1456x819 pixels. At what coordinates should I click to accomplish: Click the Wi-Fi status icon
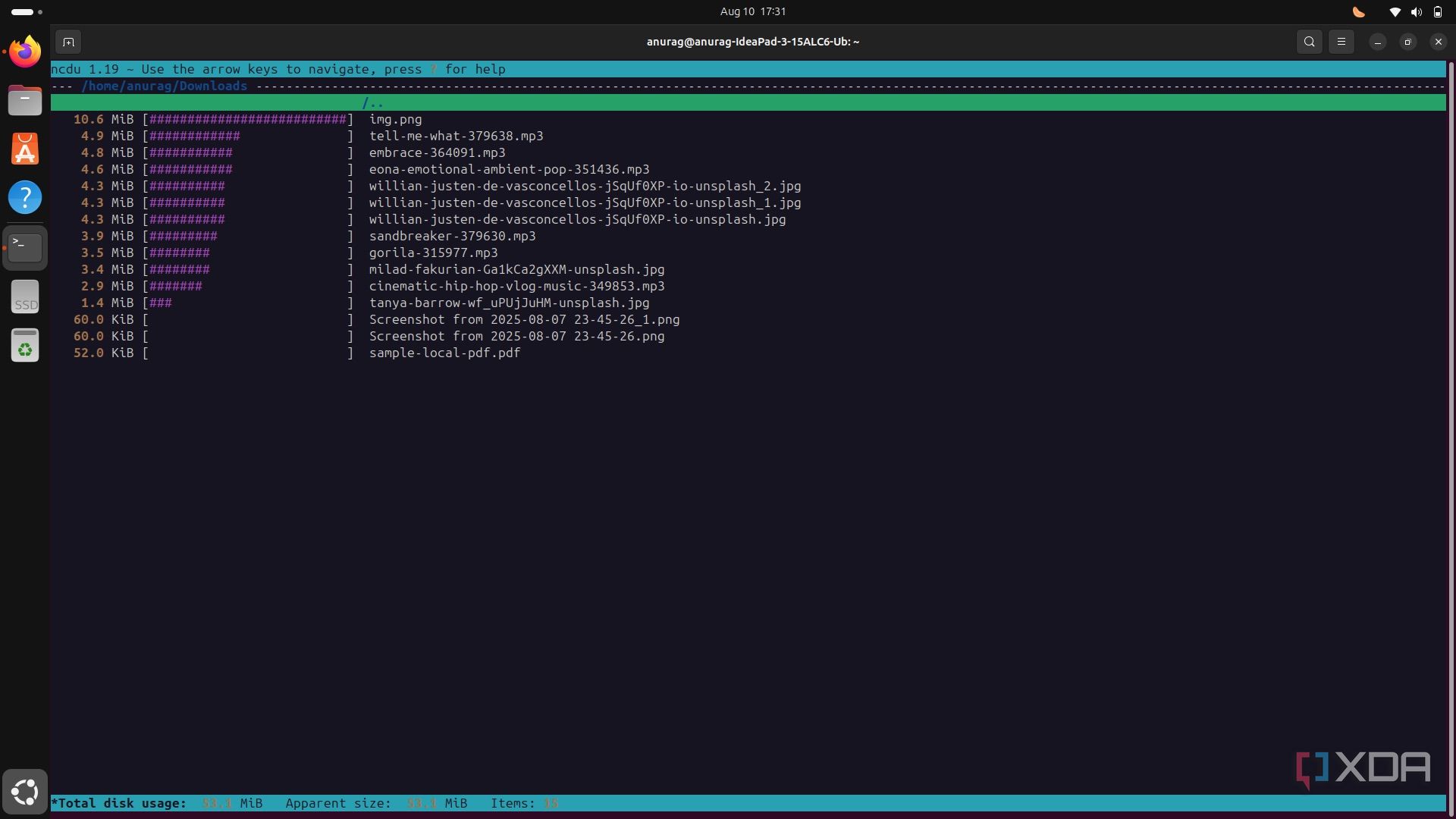tap(1395, 11)
